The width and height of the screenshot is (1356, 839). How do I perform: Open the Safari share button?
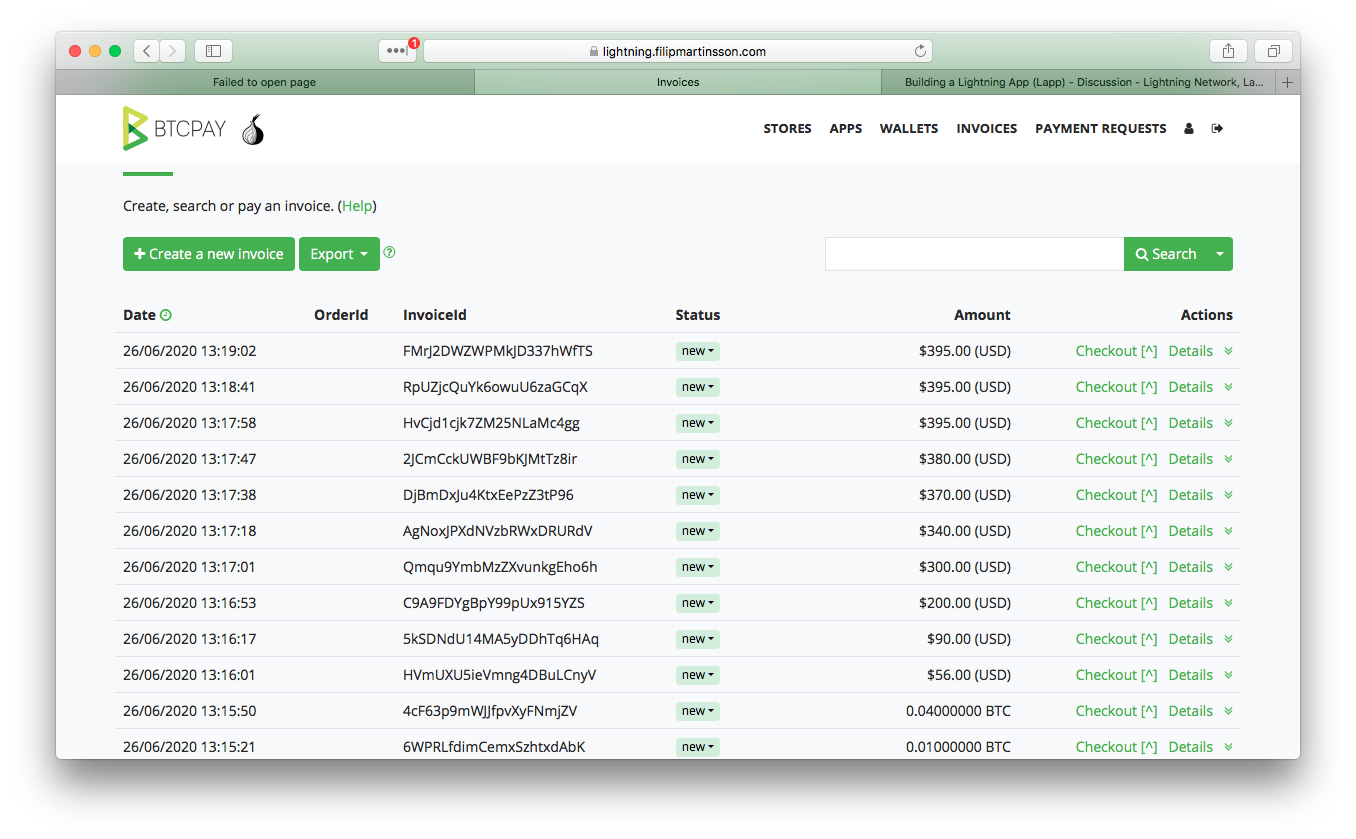pyautogui.click(x=1228, y=50)
